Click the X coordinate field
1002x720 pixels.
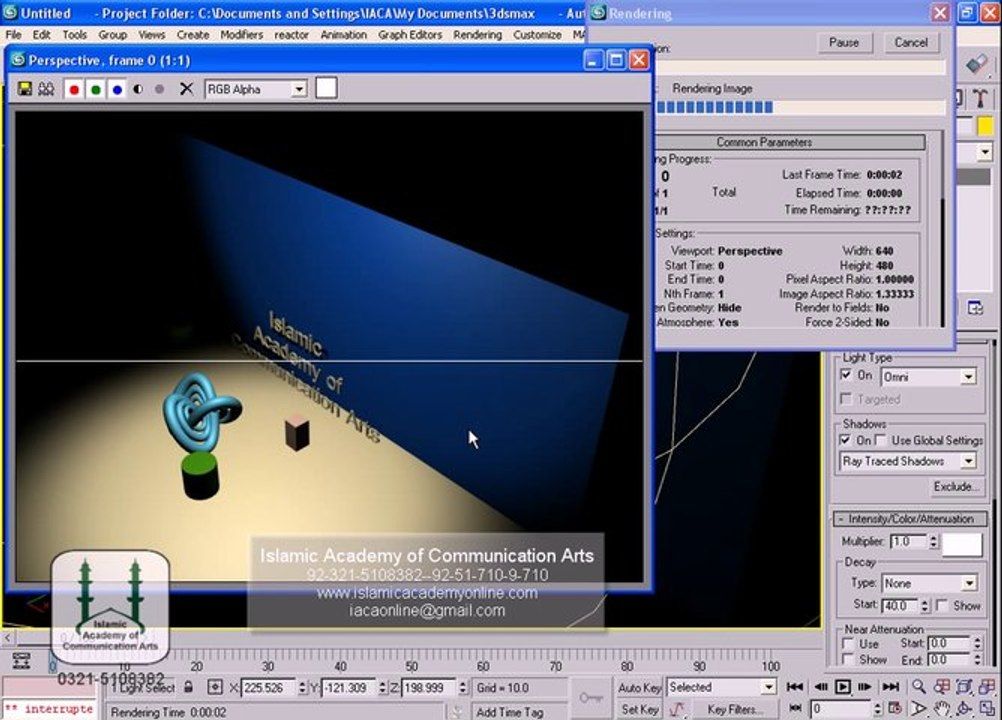(268, 688)
